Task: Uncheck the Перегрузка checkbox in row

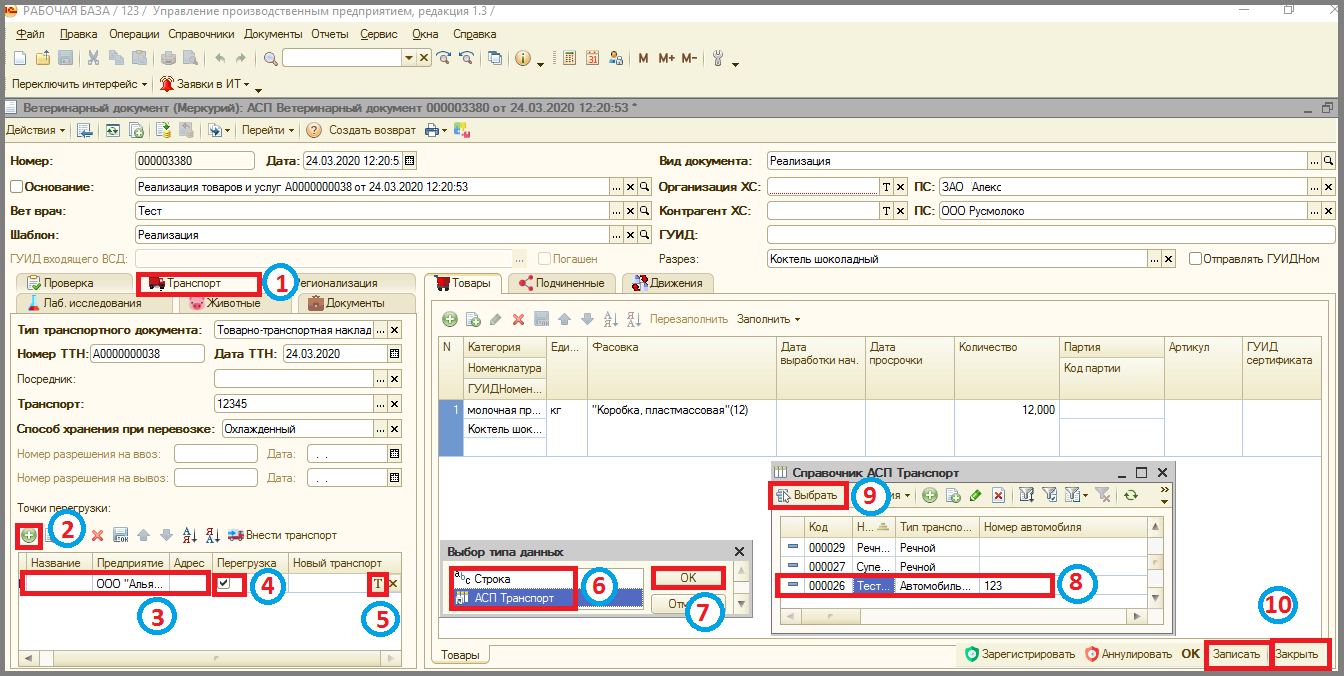Action: [228, 583]
